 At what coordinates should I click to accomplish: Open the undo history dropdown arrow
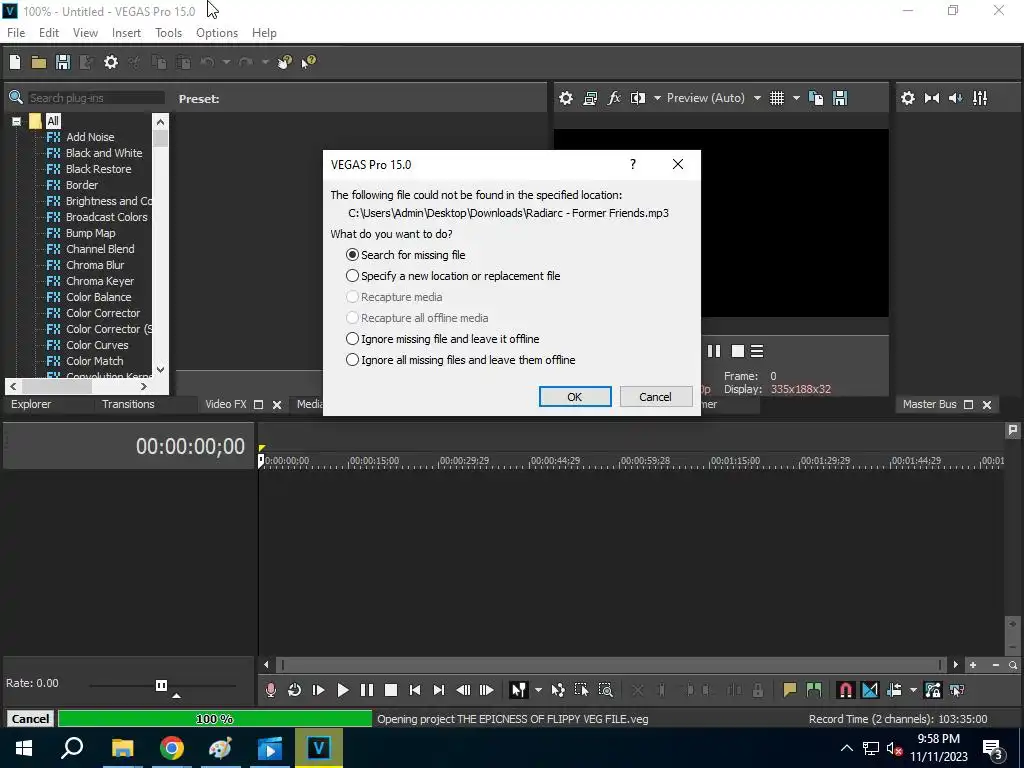[226, 62]
